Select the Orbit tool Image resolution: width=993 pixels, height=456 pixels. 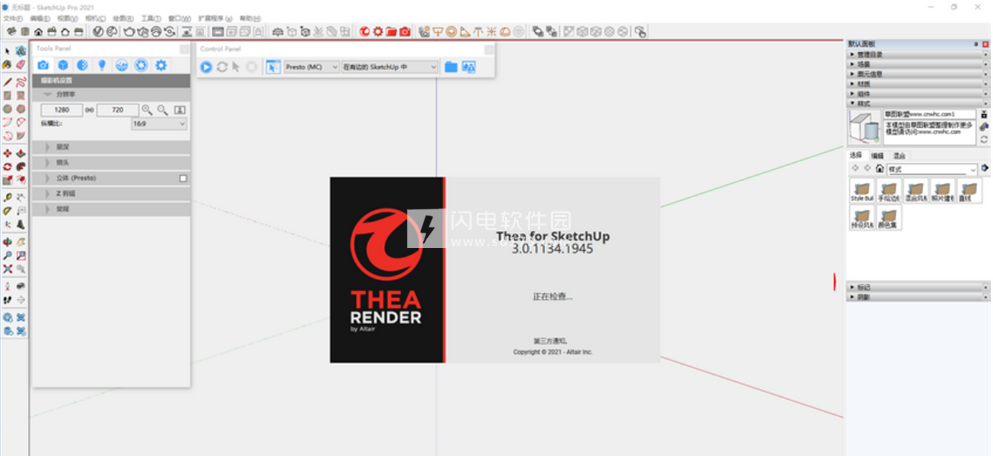[8, 242]
